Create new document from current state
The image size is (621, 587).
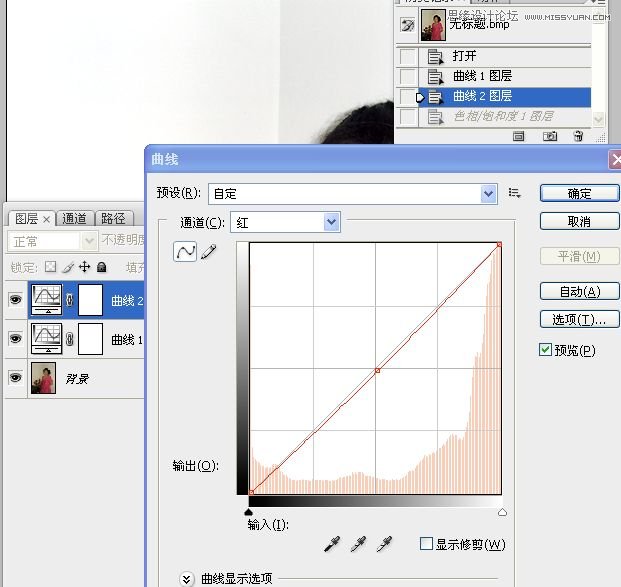coord(518,136)
